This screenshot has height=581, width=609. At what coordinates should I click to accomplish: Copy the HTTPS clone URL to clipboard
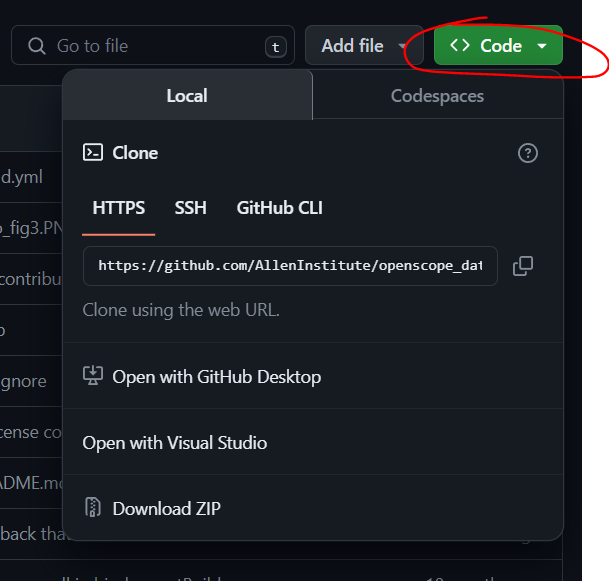(x=522, y=266)
